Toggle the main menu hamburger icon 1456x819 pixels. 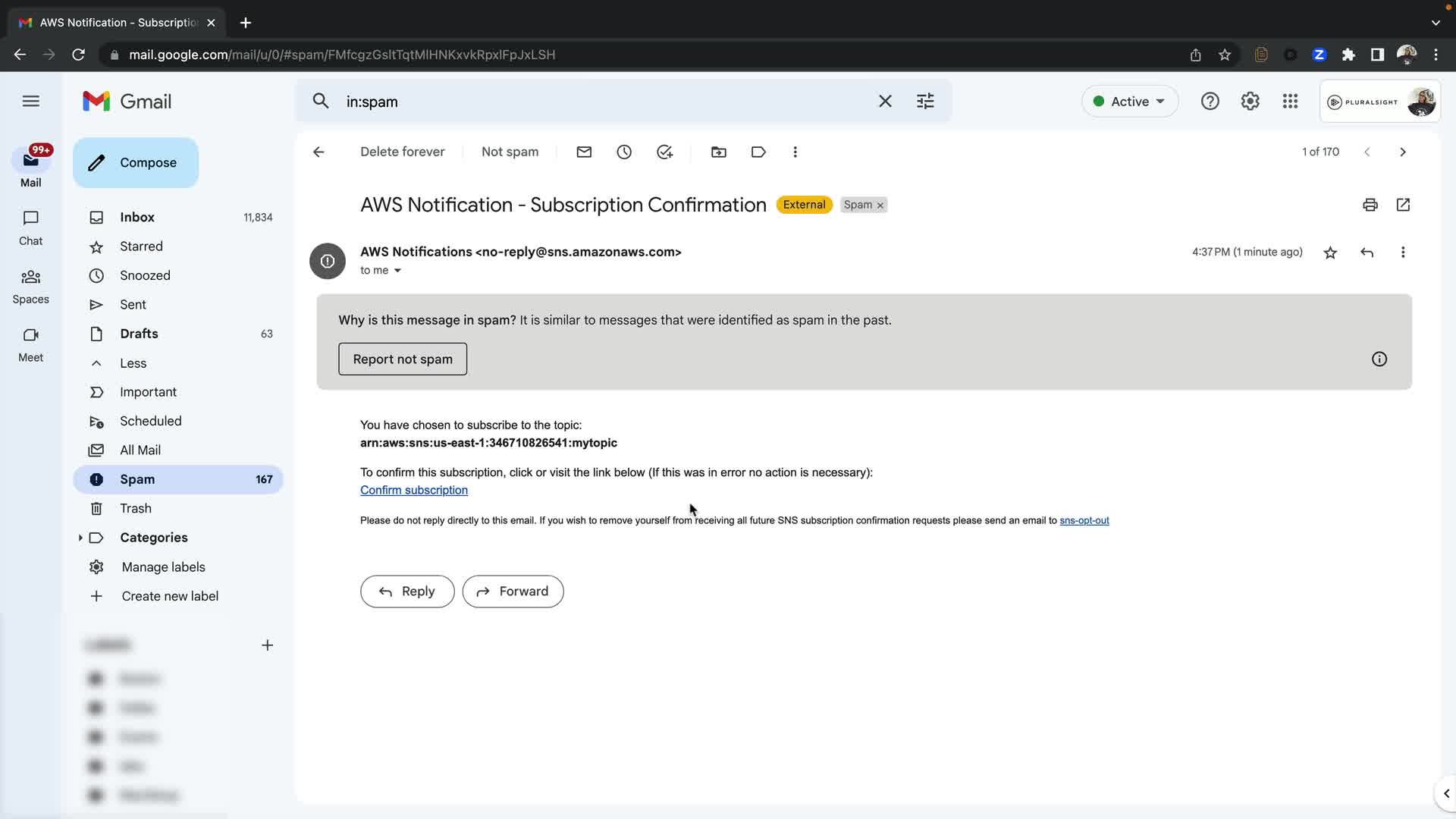(30, 101)
